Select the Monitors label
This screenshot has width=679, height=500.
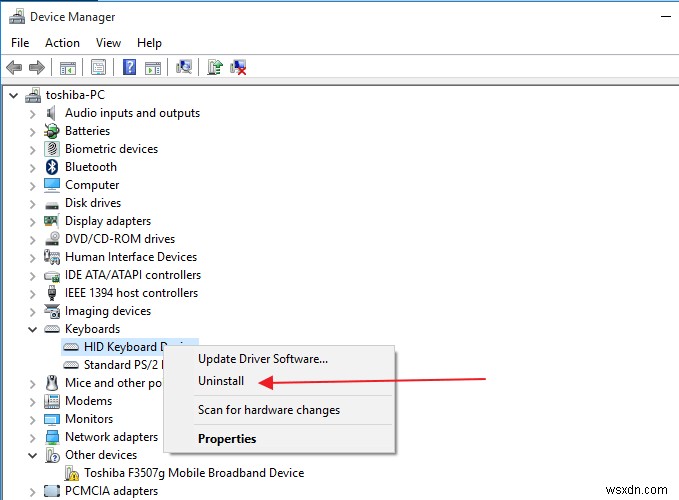point(89,419)
